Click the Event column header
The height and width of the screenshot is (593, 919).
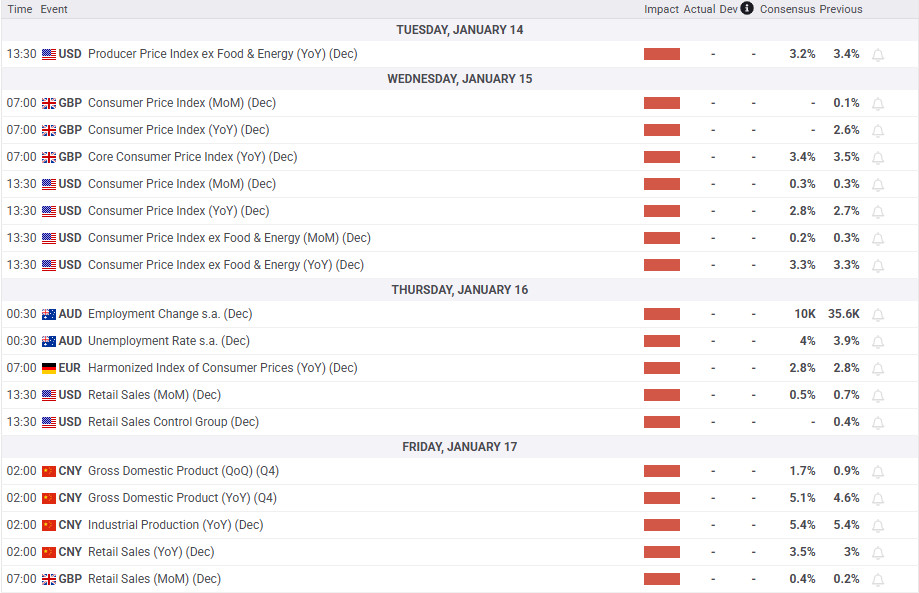click(x=54, y=9)
